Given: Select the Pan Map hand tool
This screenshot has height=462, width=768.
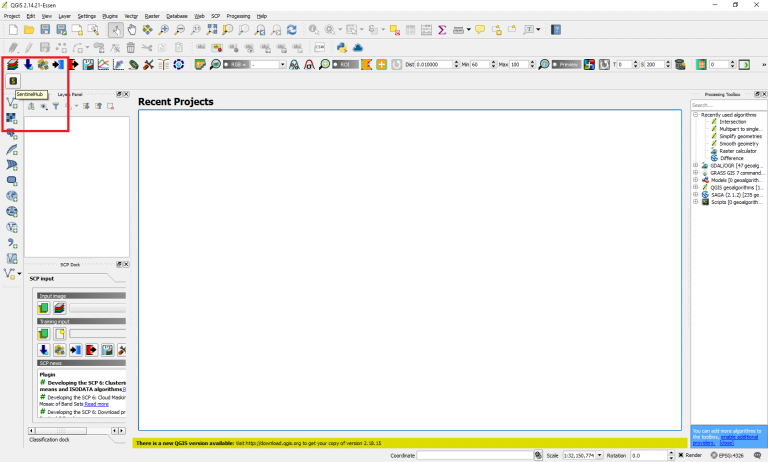Looking at the screenshot, I should [132, 30].
